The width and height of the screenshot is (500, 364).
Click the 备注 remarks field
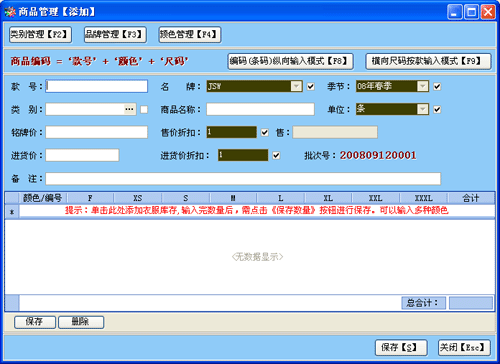pyautogui.click(x=243, y=179)
